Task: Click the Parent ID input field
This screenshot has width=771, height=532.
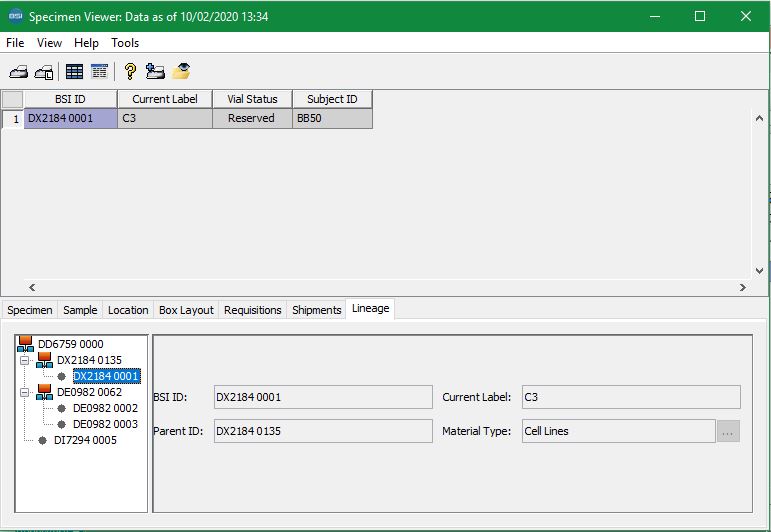Action: [323, 431]
